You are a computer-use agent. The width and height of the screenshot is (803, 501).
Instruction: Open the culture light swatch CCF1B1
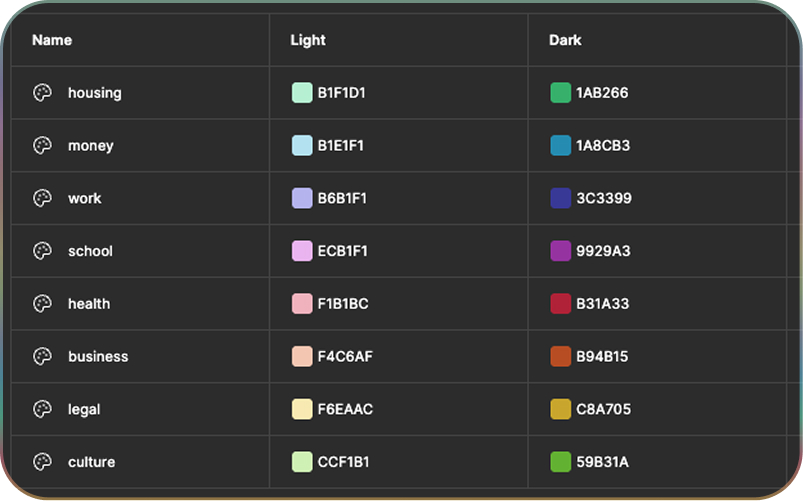(x=302, y=462)
